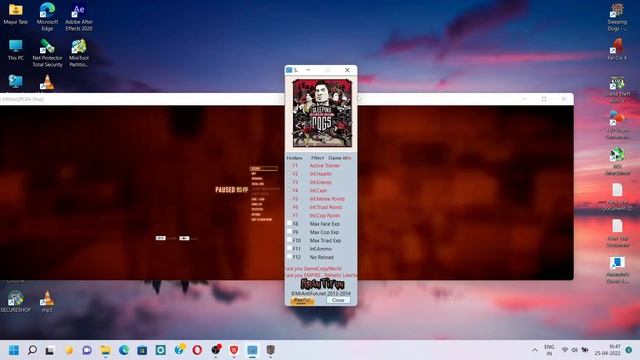Open Microsoft Store from taskbar

point(142,350)
